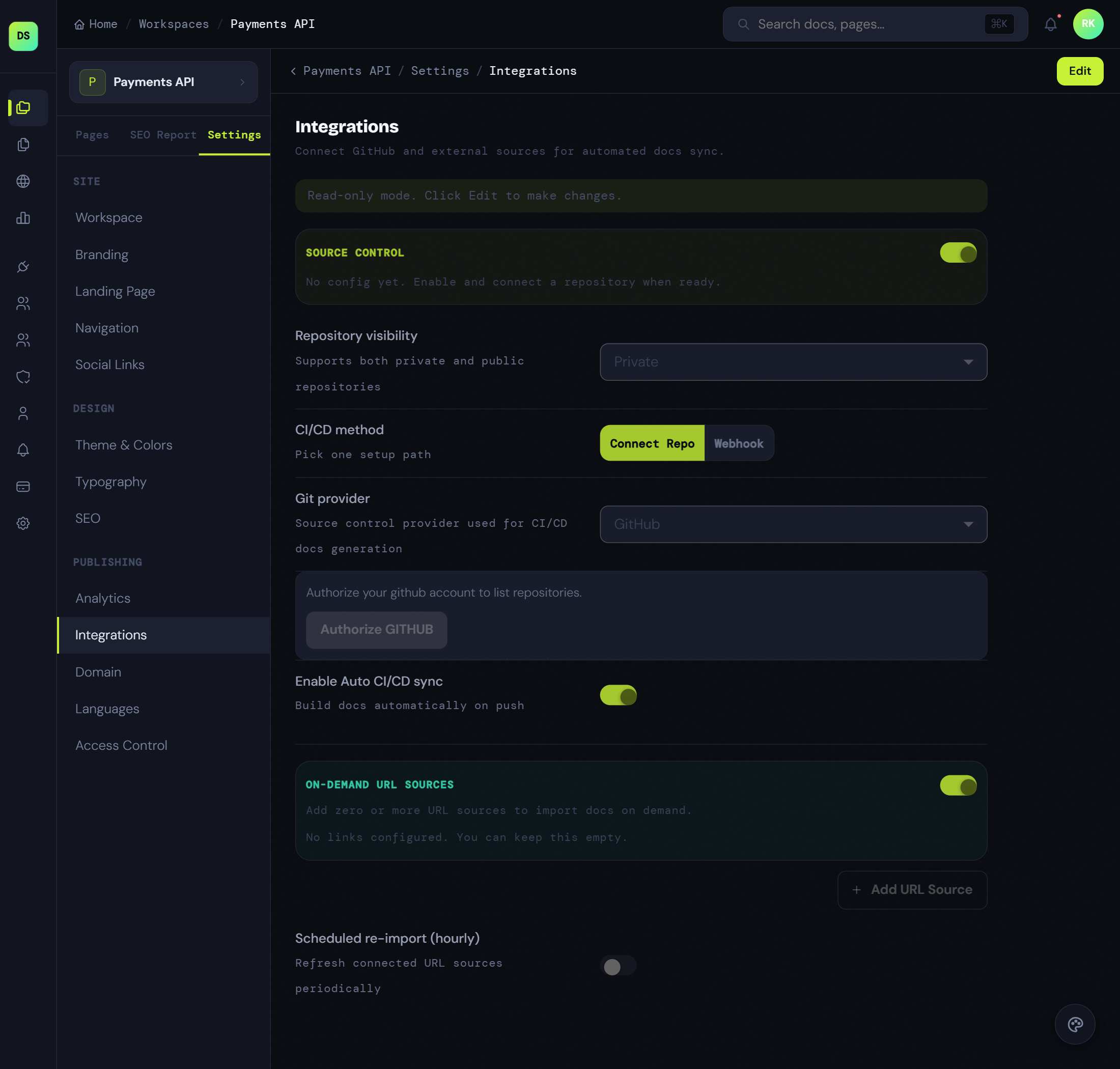Viewport: 1120px width, 1069px height.
Task: Turn off Enable Auto CI/CD sync
Action: pyautogui.click(x=619, y=695)
